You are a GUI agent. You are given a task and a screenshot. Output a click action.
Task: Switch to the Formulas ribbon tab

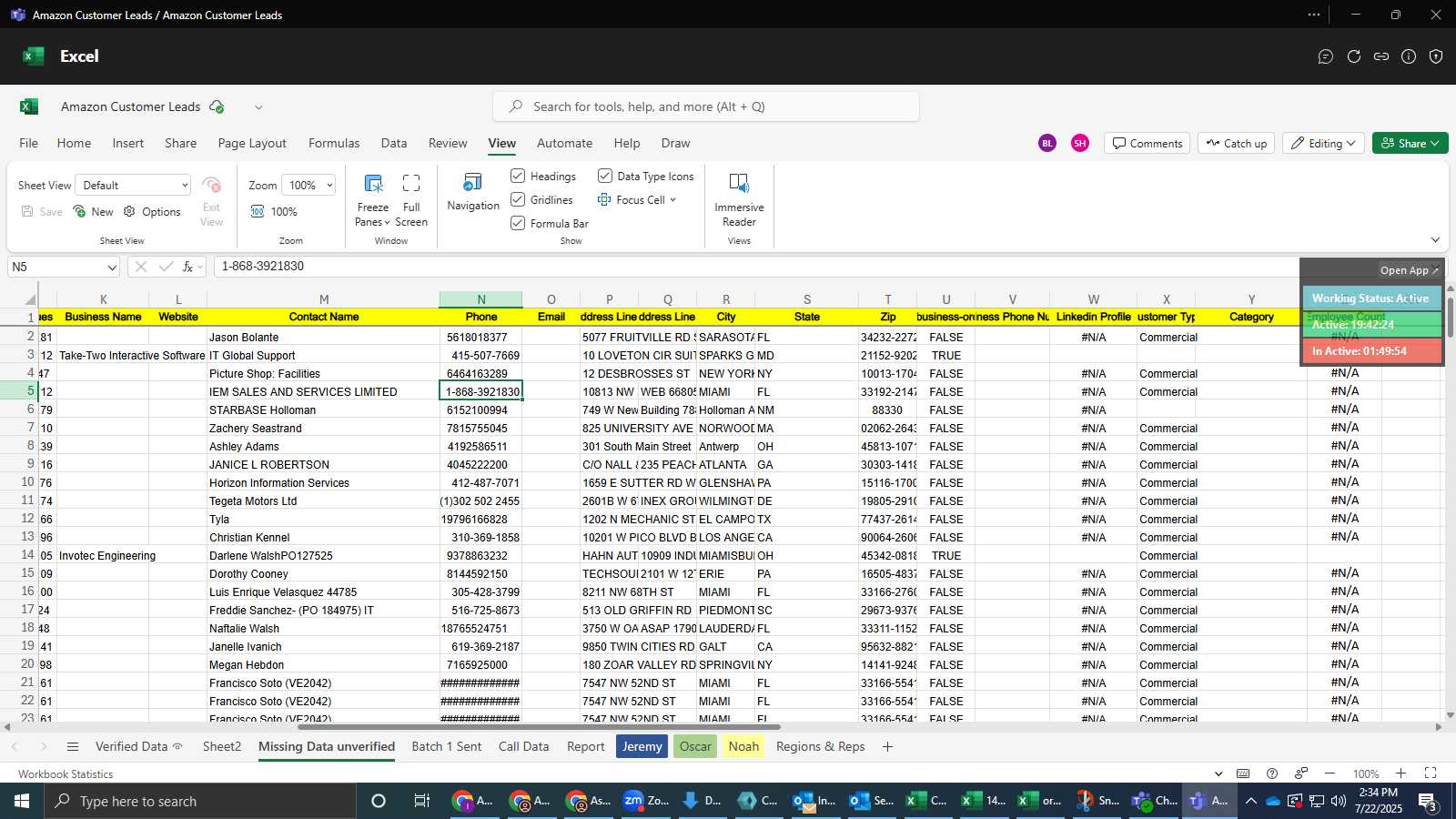pyautogui.click(x=334, y=143)
